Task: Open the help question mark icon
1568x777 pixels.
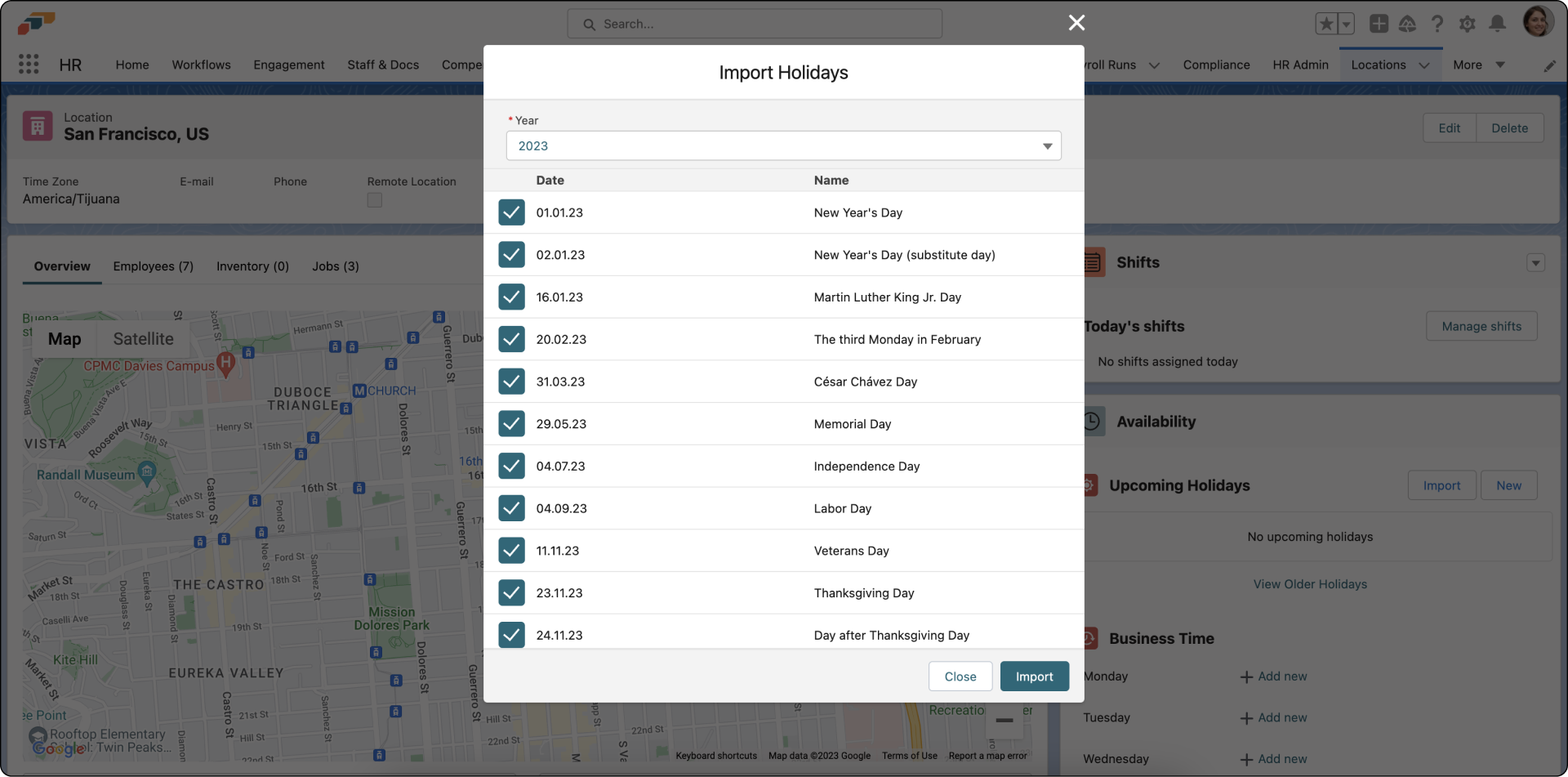Action: coord(1437,24)
